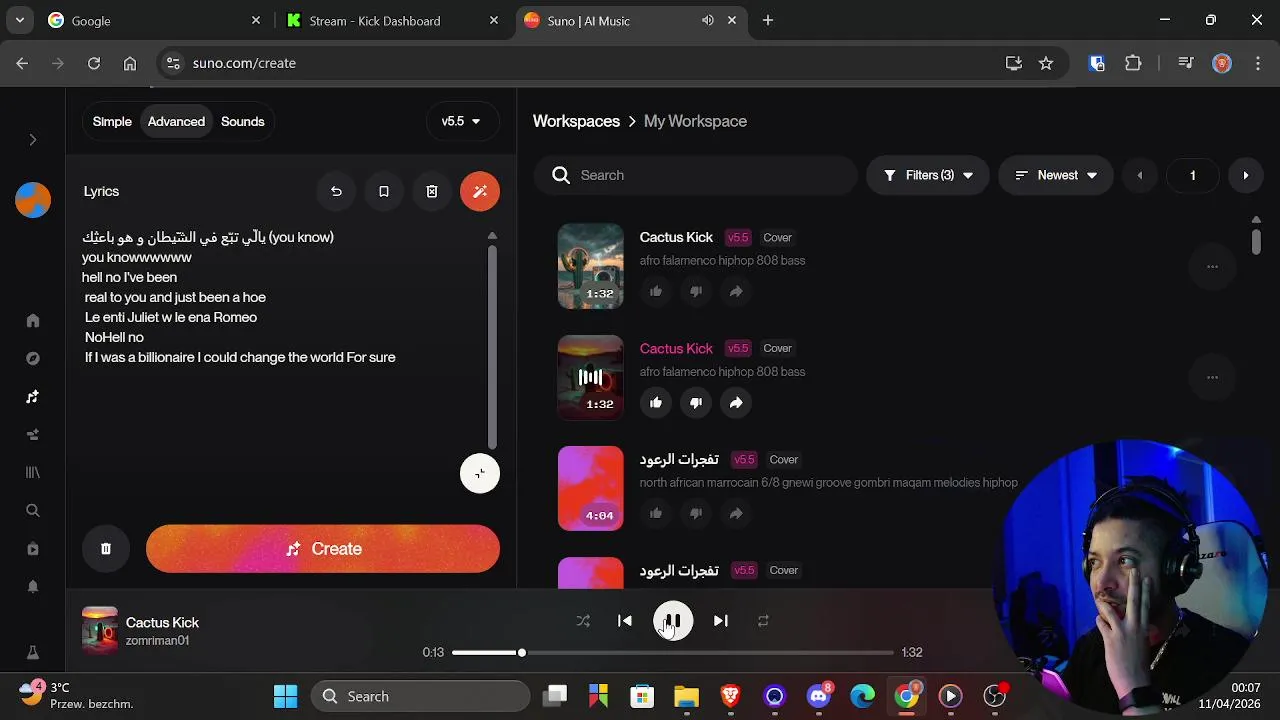
Task: Click the playing Cactus Kick cover thumbnail
Action: (x=590, y=377)
